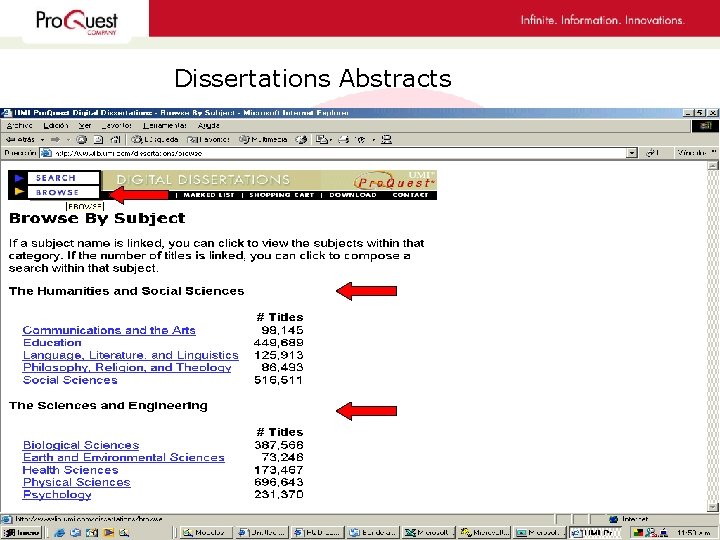This screenshot has width=720, height=540.
Task: Open Earth and Environmental Sciences subject
Action: click(x=124, y=457)
